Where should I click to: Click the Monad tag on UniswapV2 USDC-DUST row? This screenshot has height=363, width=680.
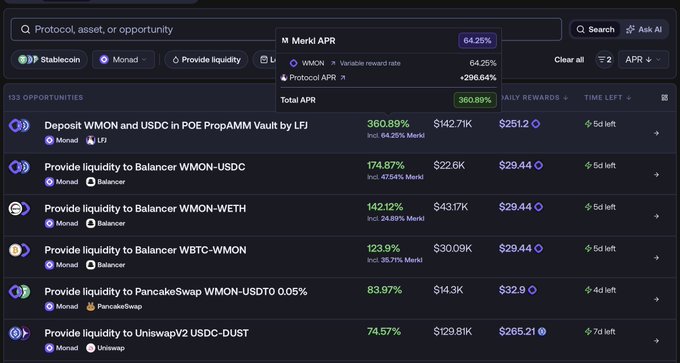pos(62,348)
